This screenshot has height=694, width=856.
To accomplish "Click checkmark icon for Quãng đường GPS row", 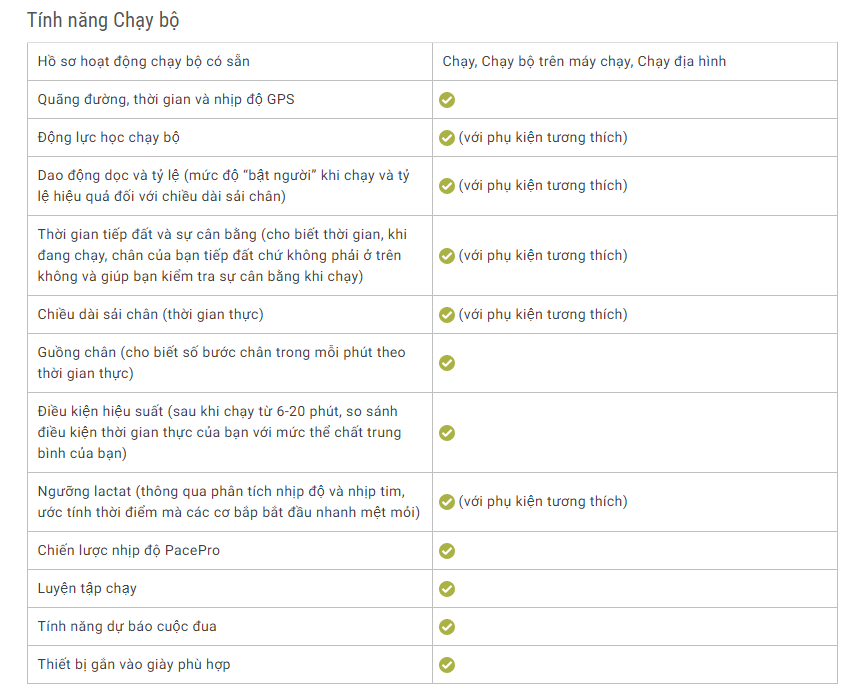I will pyautogui.click(x=447, y=100).
